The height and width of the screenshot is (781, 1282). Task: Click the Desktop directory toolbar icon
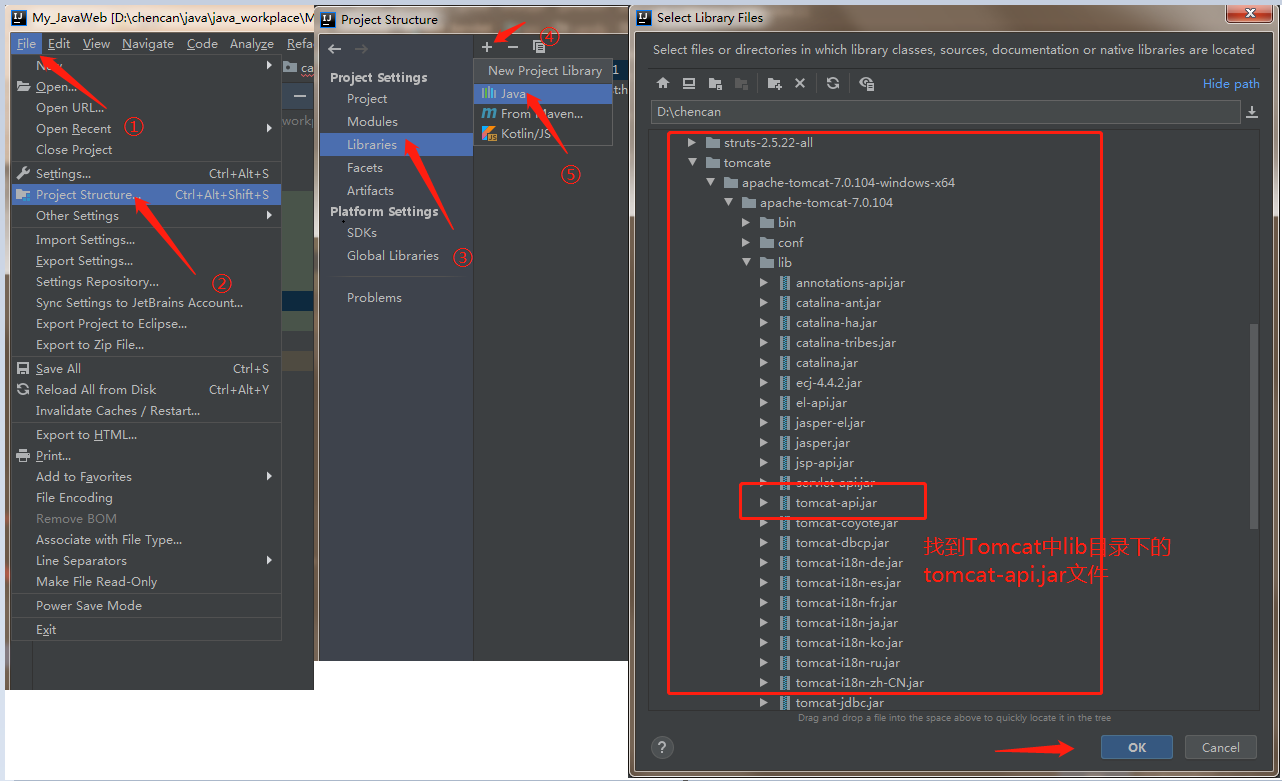click(x=689, y=84)
